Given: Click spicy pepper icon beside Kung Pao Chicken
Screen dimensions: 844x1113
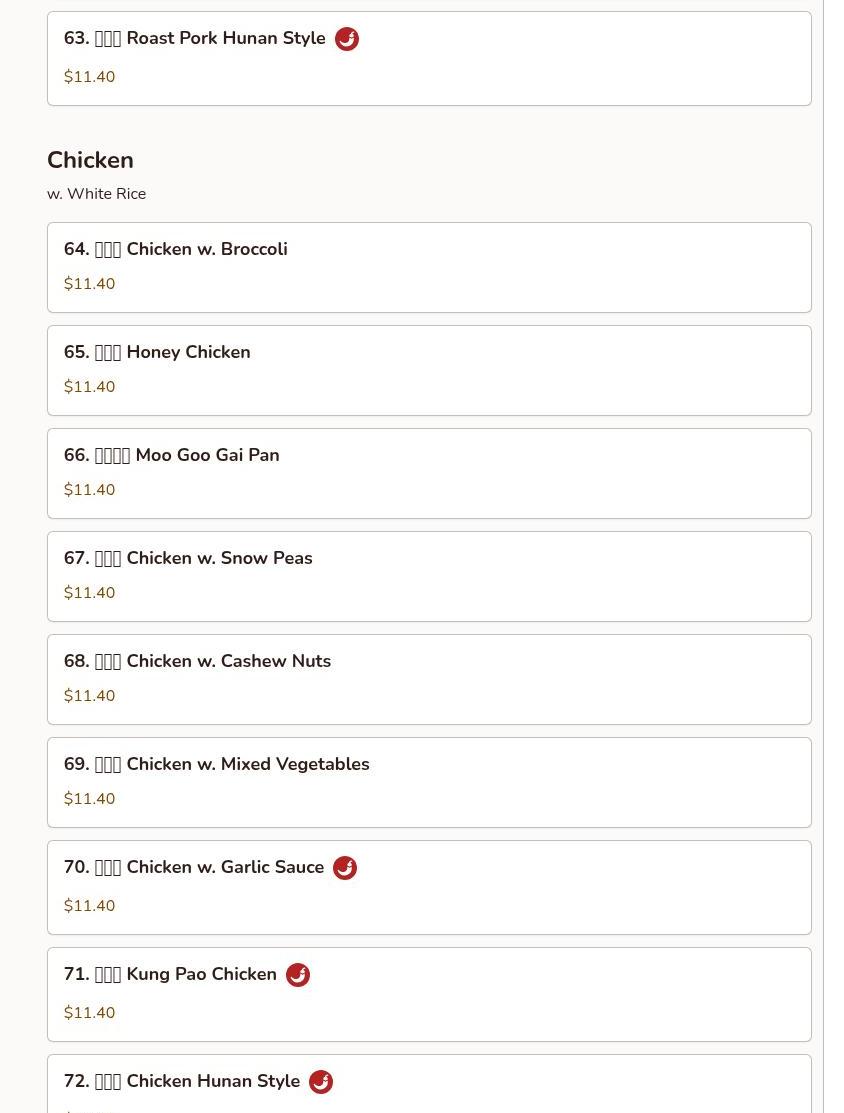Looking at the screenshot, I should pyautogui.click(x=298, y=975).
